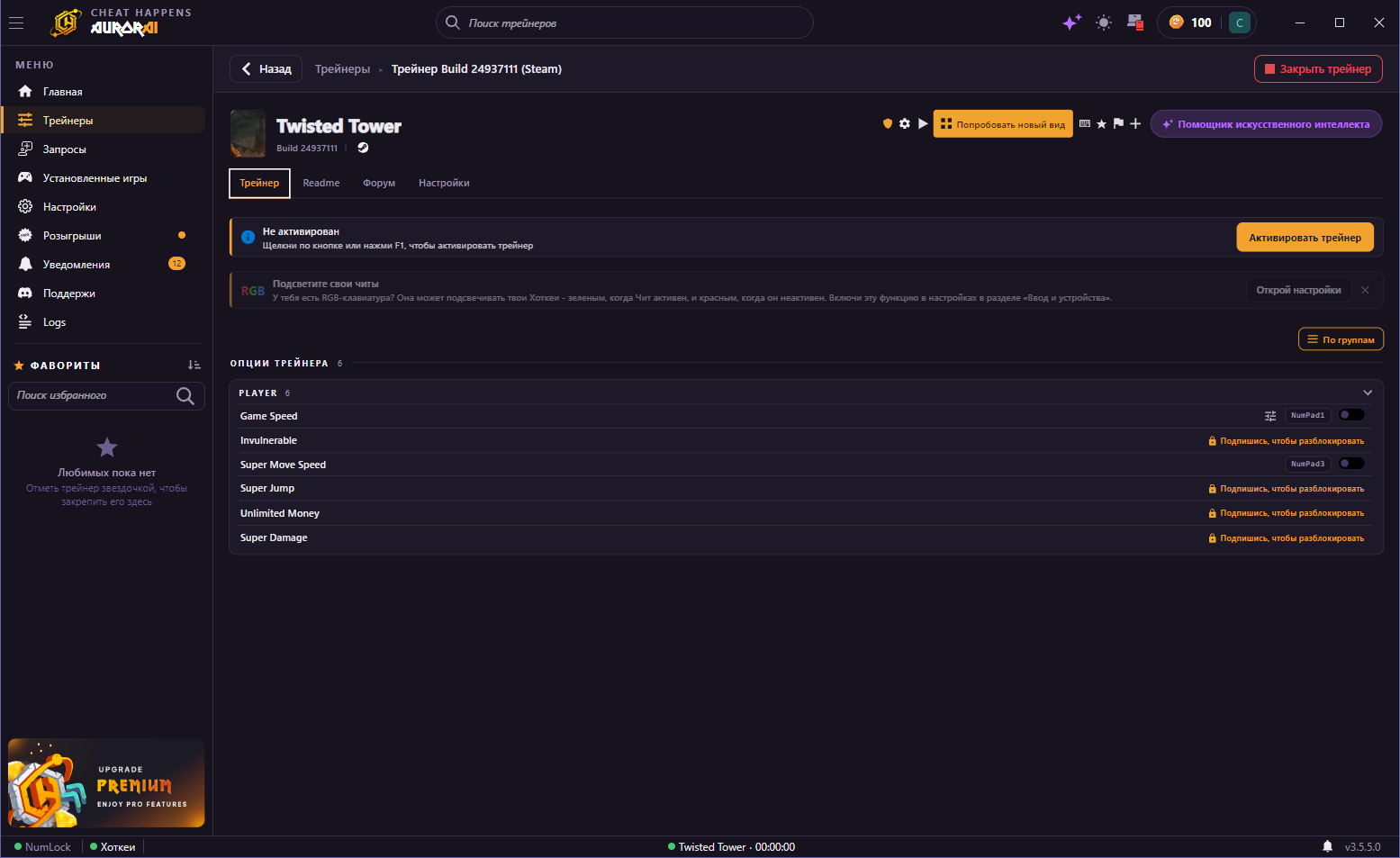Click the NumPad1 hotkey badge

coord(1307,415)
